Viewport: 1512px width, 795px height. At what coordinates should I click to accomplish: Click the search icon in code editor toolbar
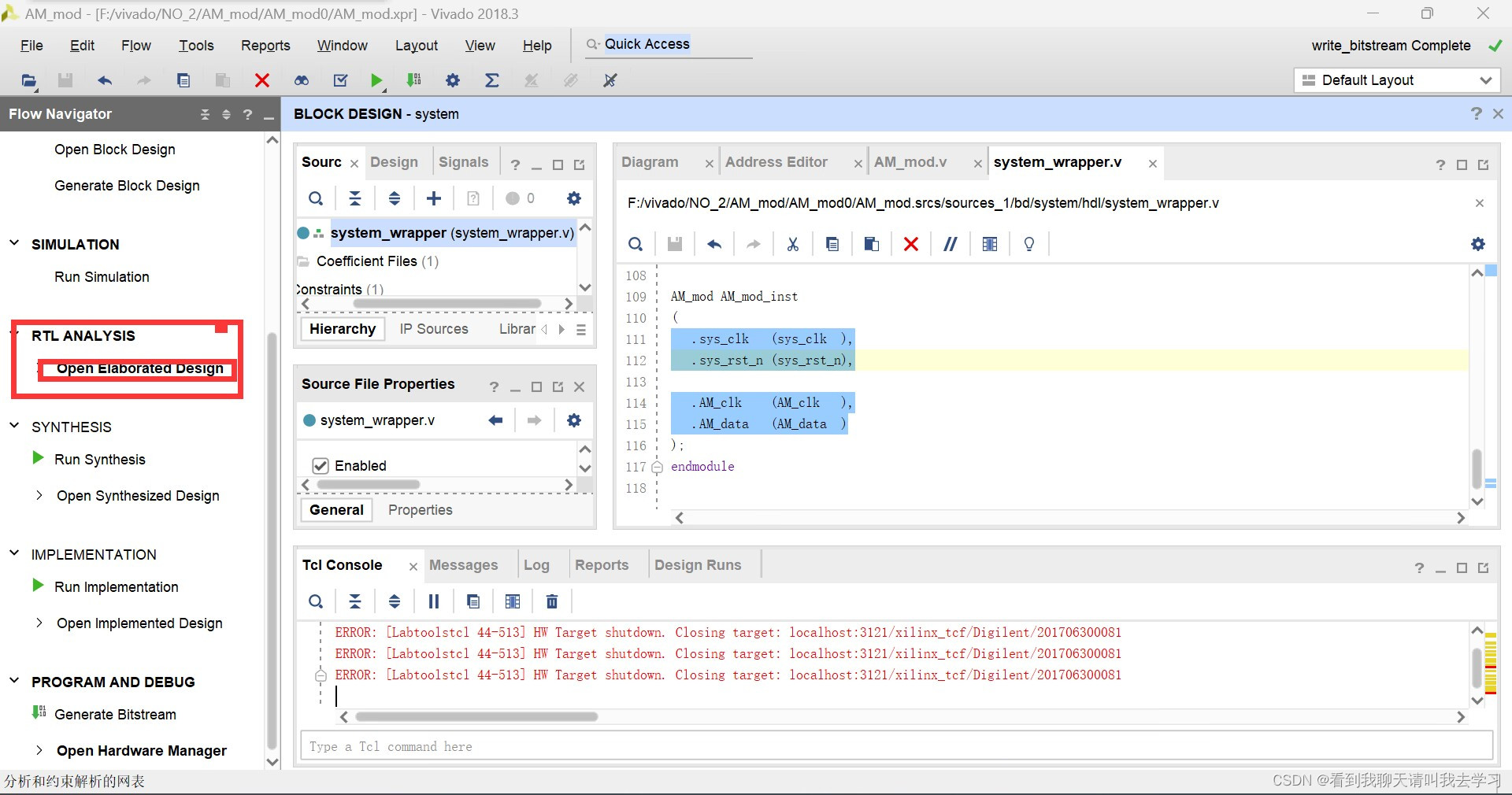coord(636,244)
